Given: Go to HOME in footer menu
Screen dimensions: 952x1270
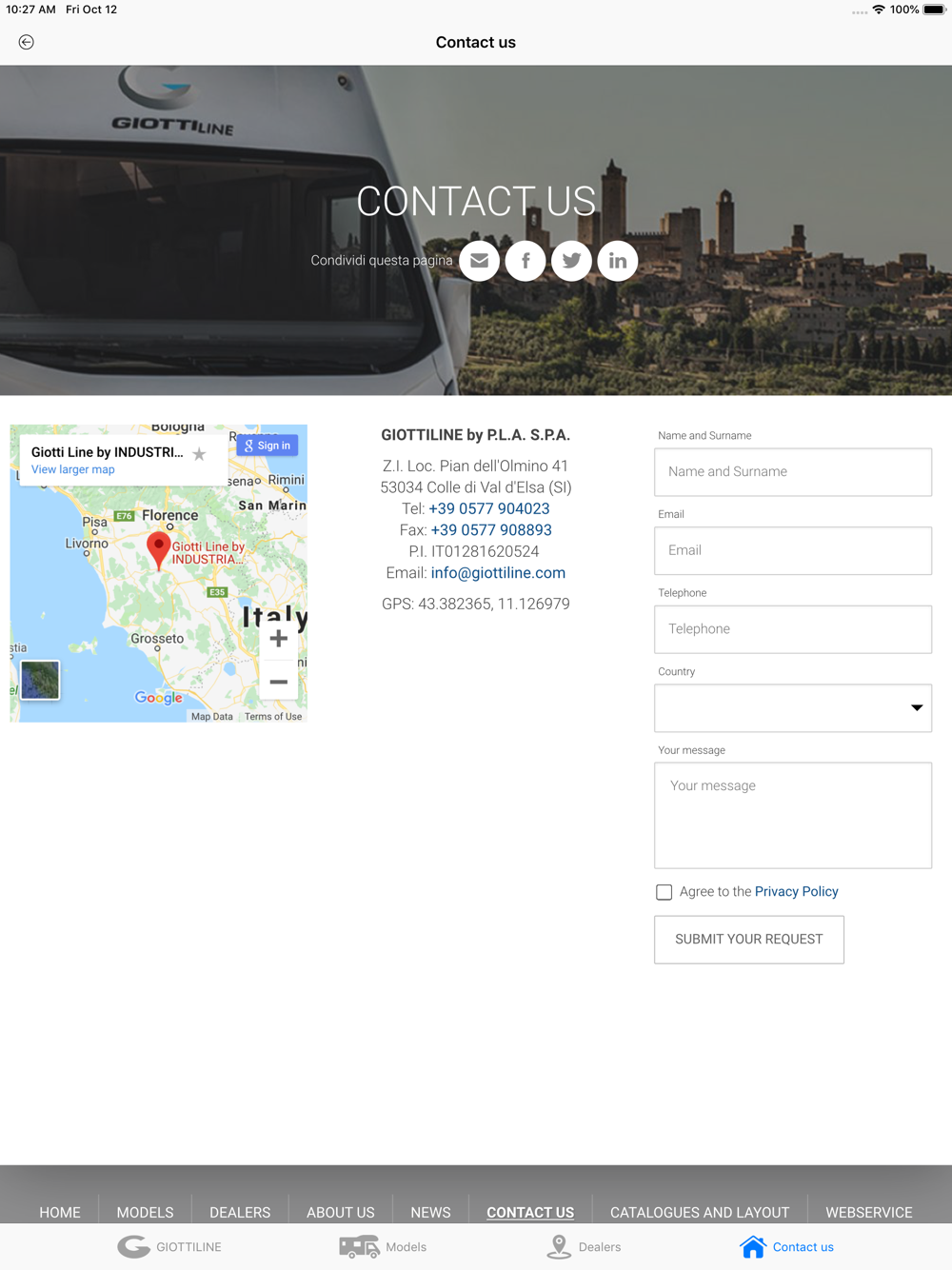Looking at the screenshot, I should (x=60, y=1213).
